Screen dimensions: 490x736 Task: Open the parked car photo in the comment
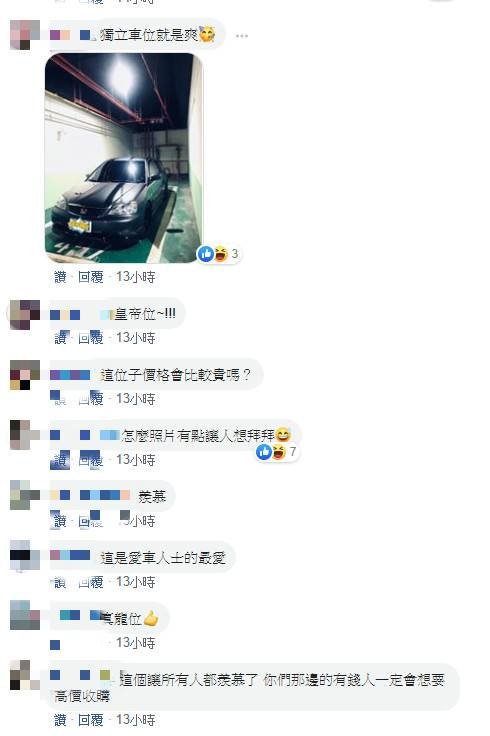pos(124,158)
